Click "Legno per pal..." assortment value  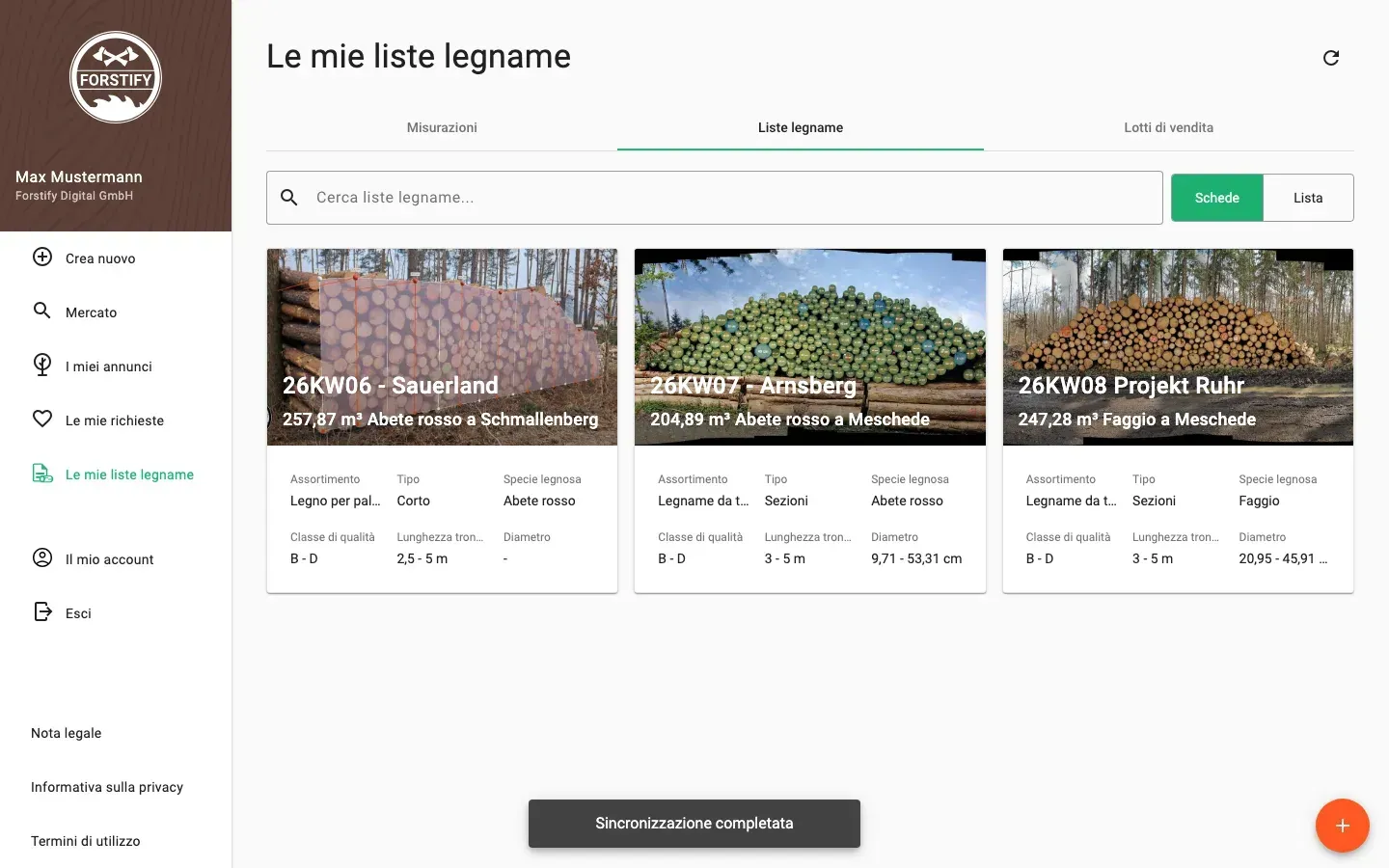tap(336, 501)
